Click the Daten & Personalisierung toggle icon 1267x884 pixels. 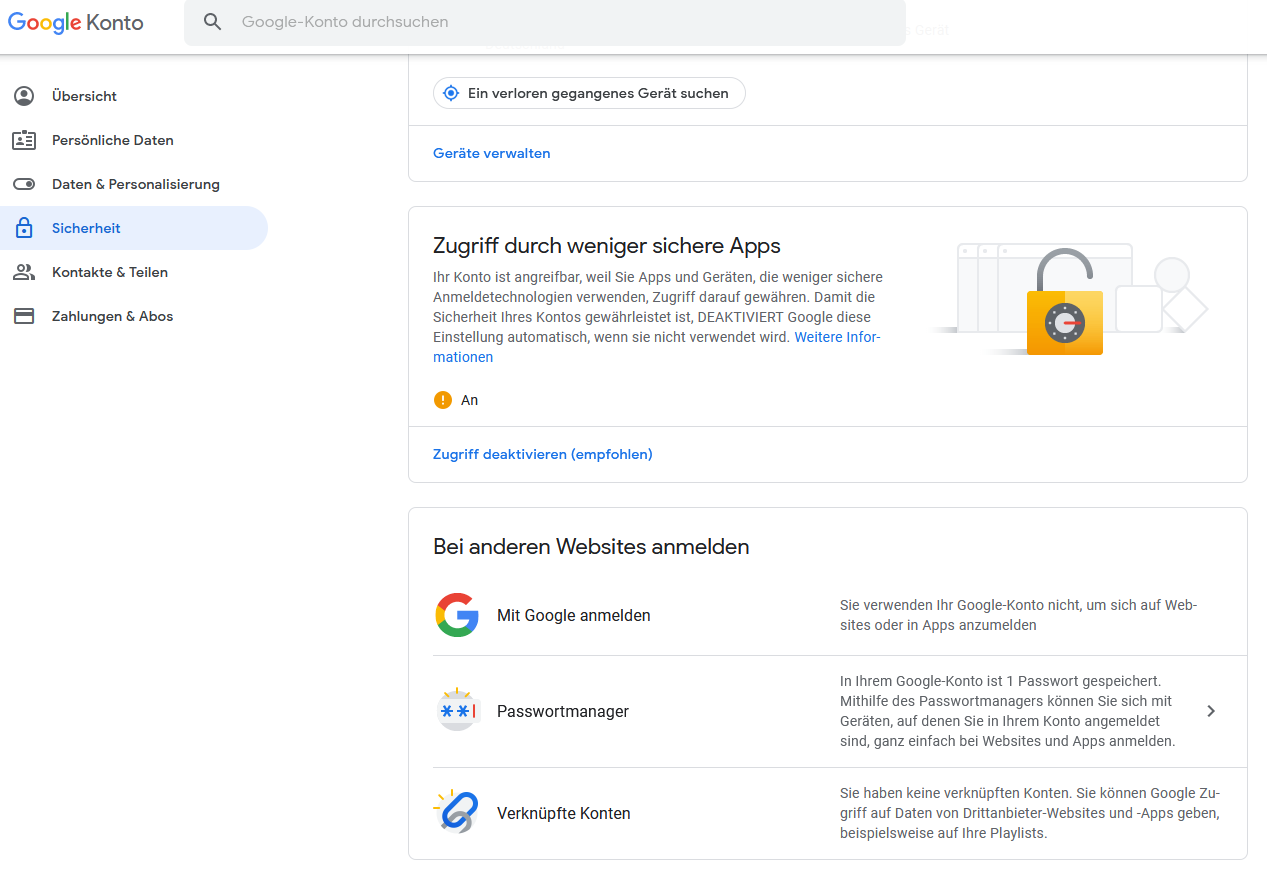click(24, 184)
